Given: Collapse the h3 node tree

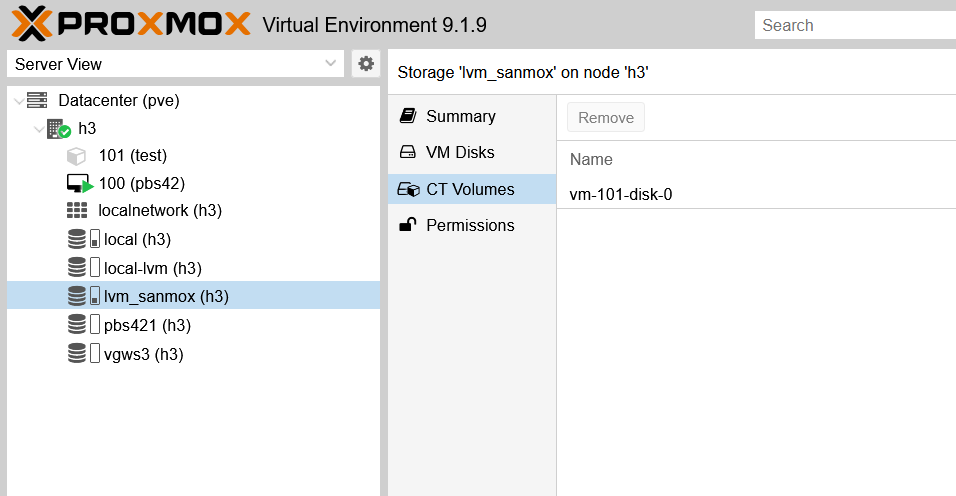Looking at the screenshot, I should [x=39, y=129].
